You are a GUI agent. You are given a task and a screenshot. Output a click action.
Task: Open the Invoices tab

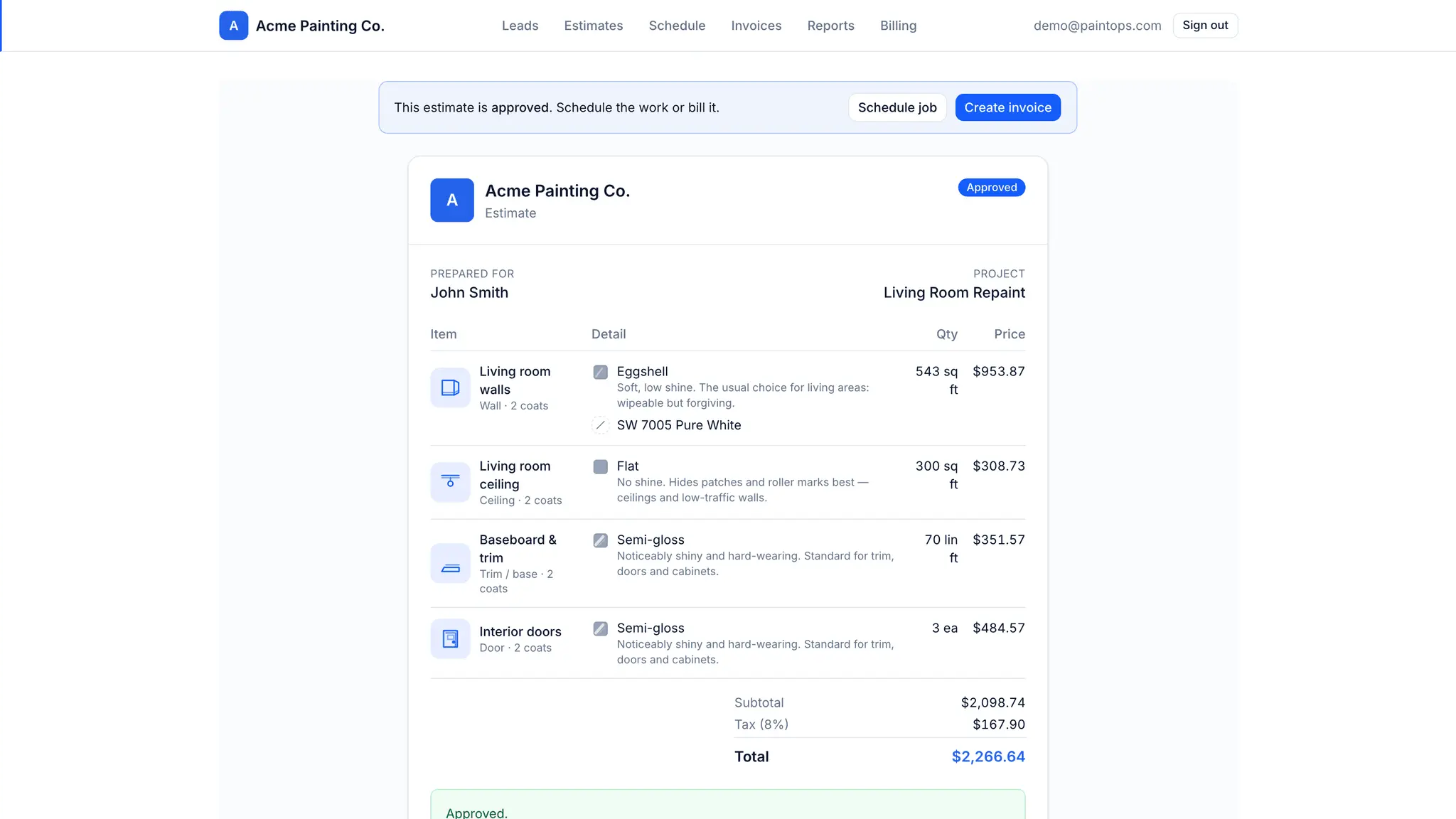756,26
